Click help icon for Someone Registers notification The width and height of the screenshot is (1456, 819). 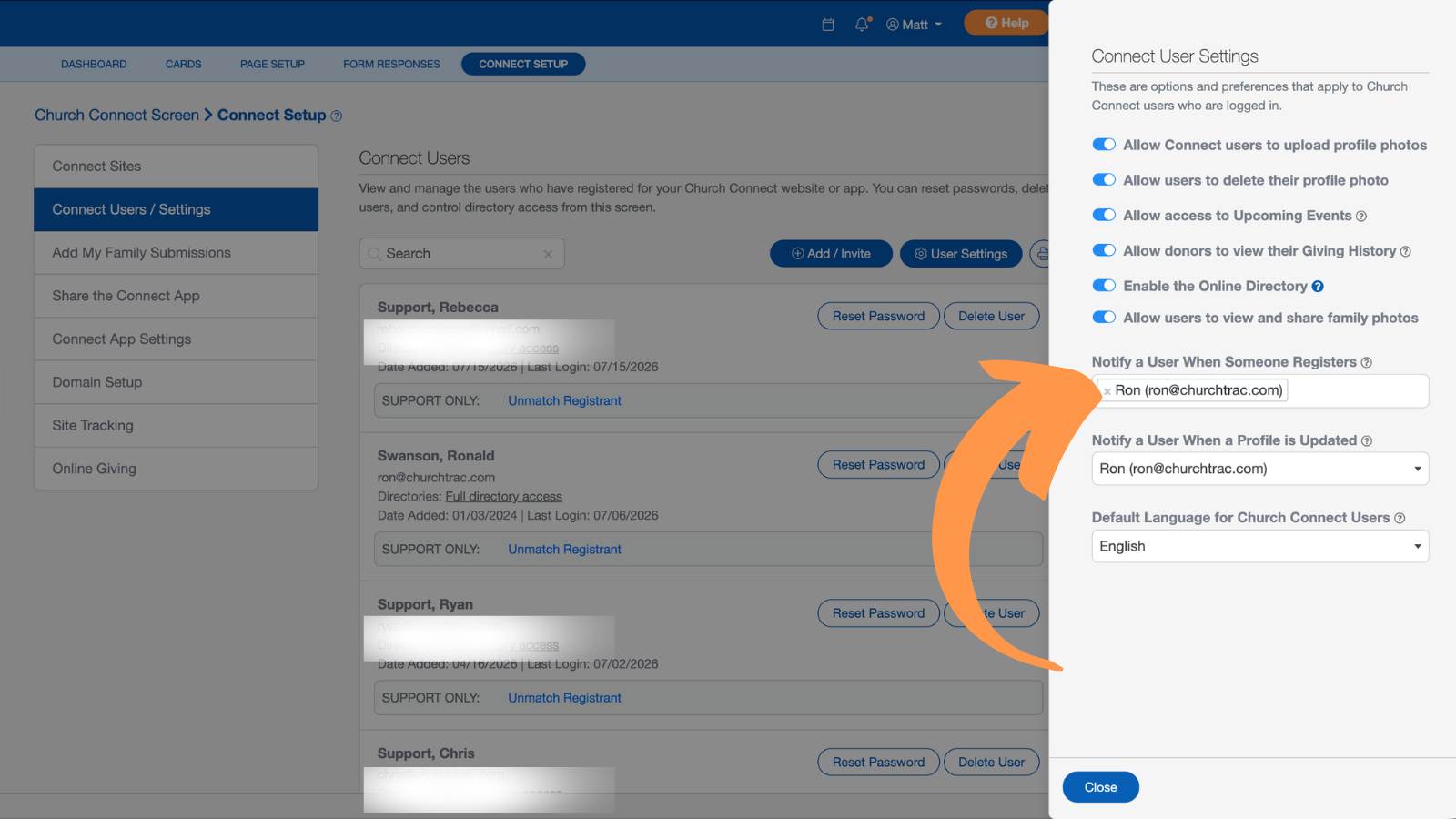(x=1366, y=363)
